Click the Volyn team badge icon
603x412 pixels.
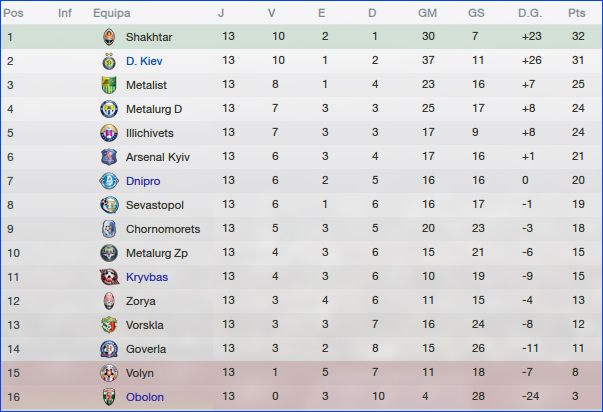pos(108,373)
